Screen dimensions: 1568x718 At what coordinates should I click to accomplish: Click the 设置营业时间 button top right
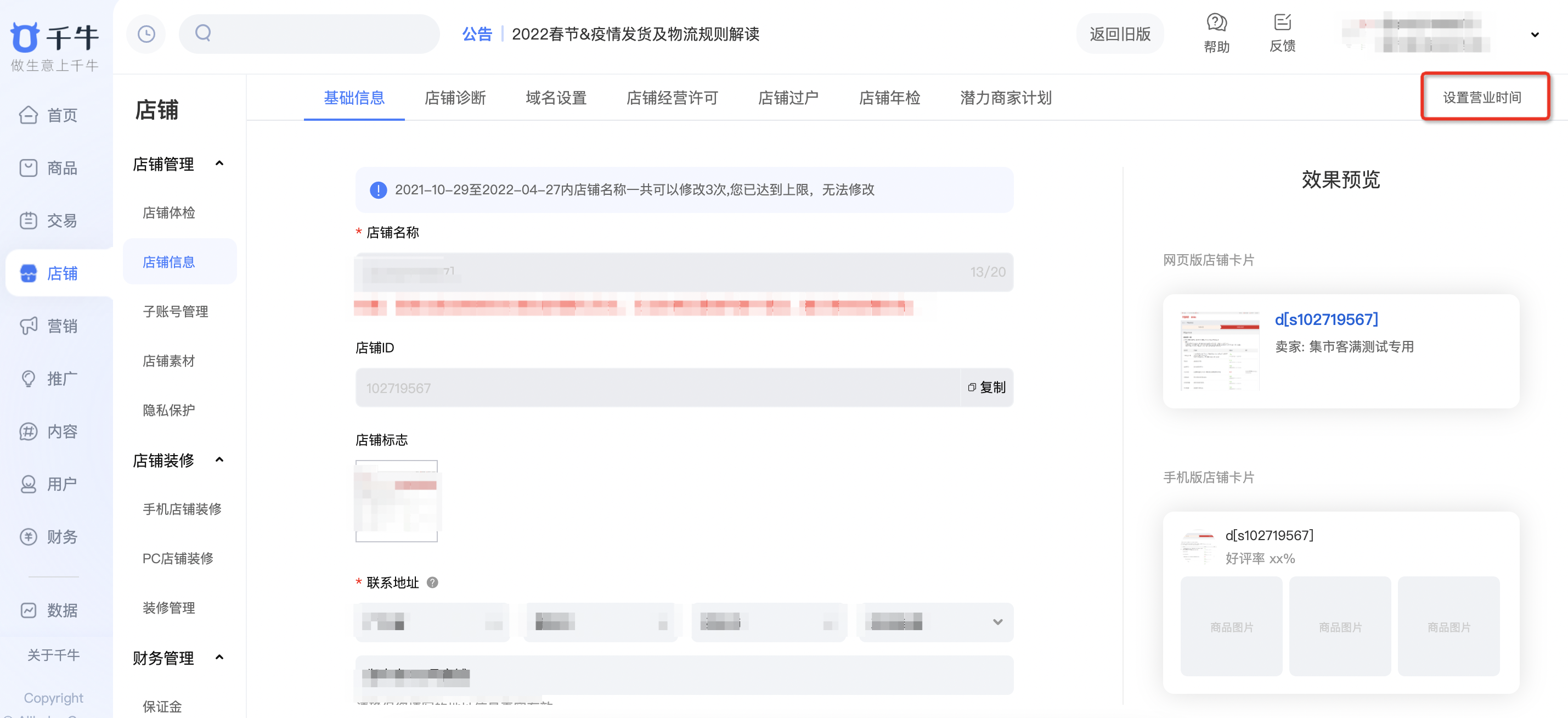click(x=1485, y=97)
